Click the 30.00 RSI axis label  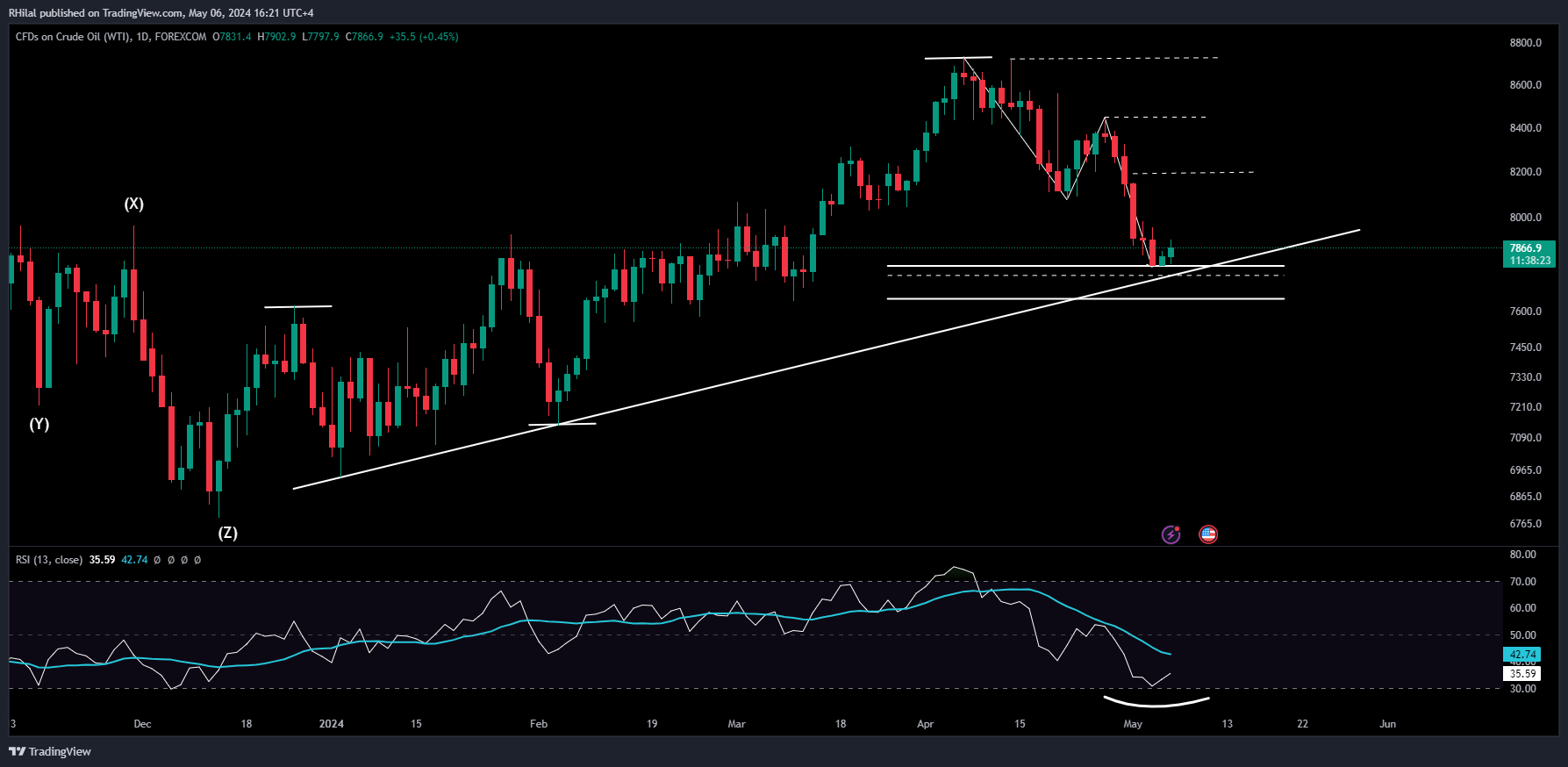(1522, 689)
